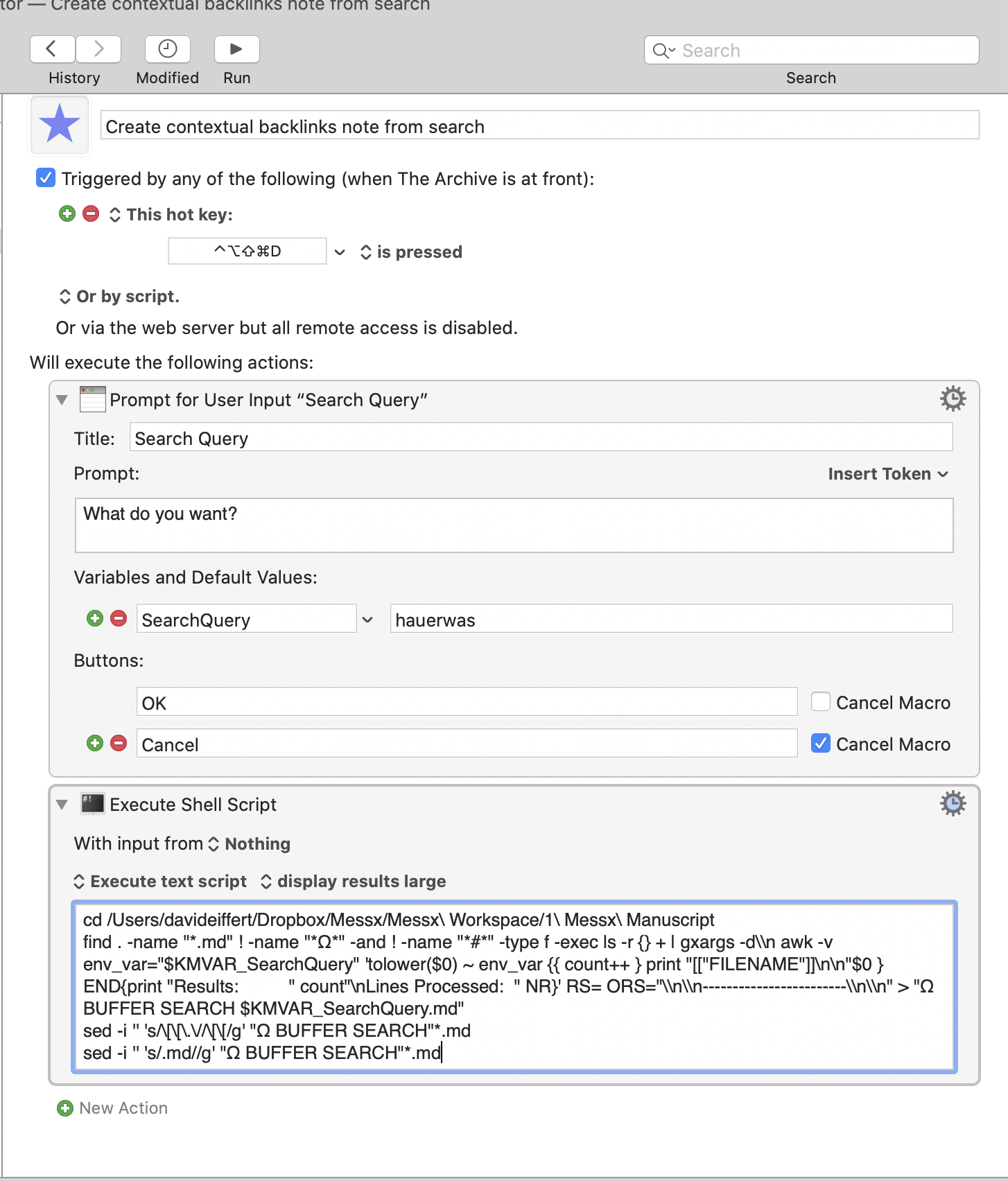Open the 'Or by script' popup

click(119, 297)
